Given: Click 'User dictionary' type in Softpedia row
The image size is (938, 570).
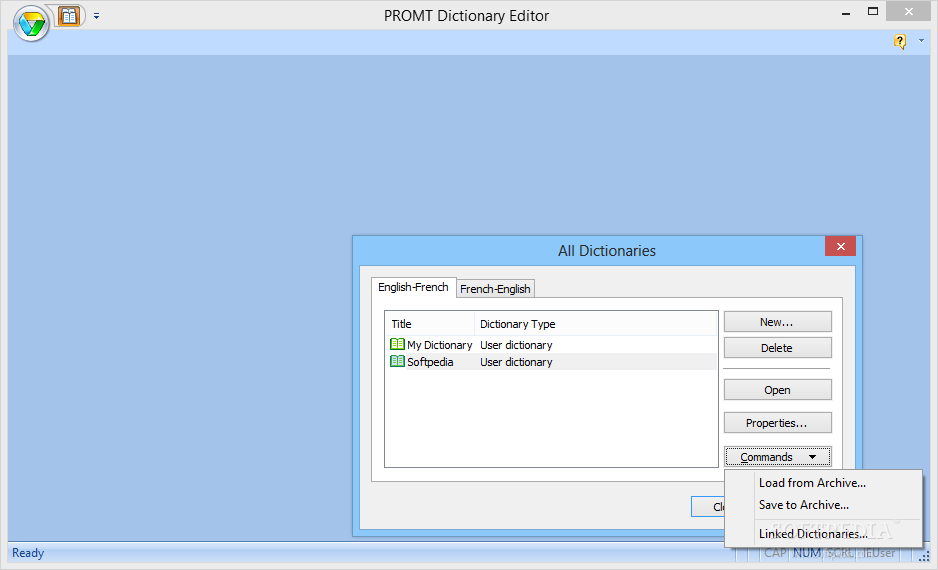Looking at the screenshot, I should [x=516, y=362].
